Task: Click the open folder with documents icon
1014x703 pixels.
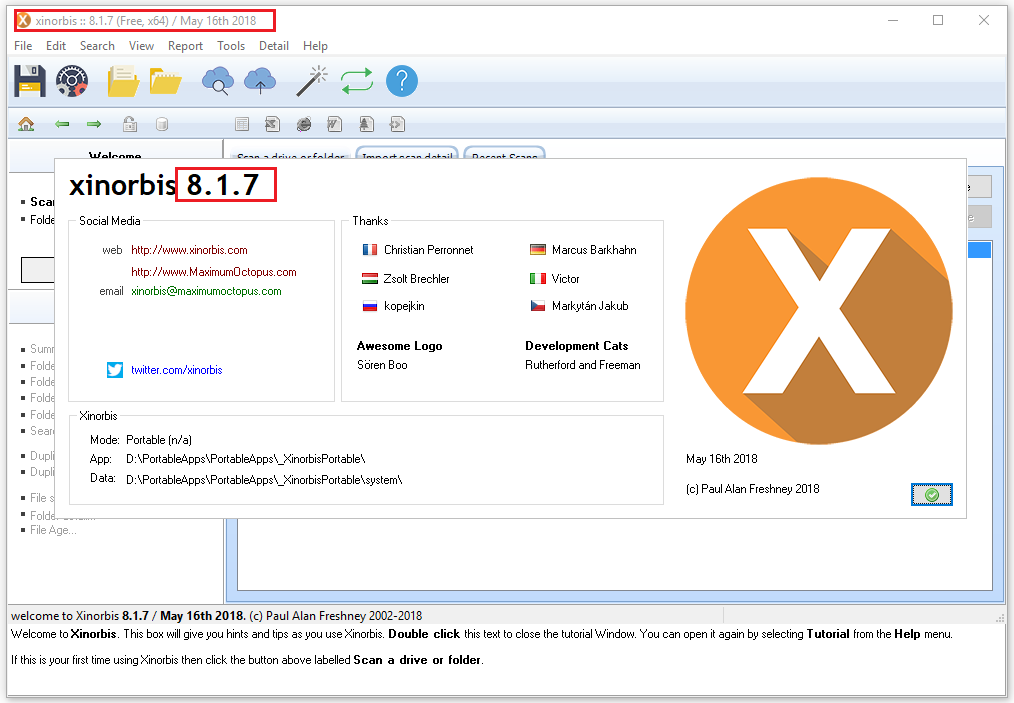Action: click(x=123, y=81)
